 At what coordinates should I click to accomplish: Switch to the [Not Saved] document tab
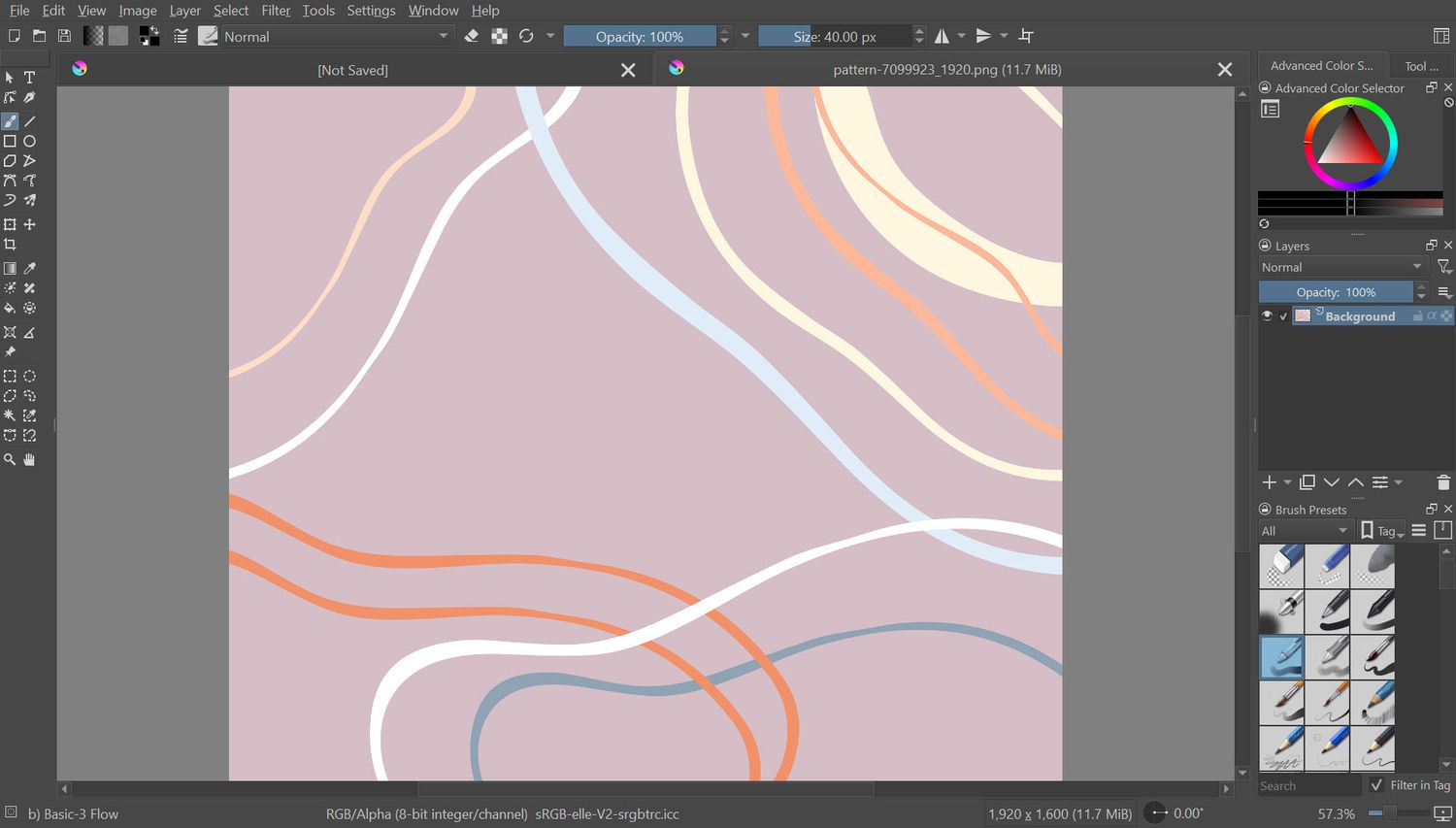click(x=352, y=70)
